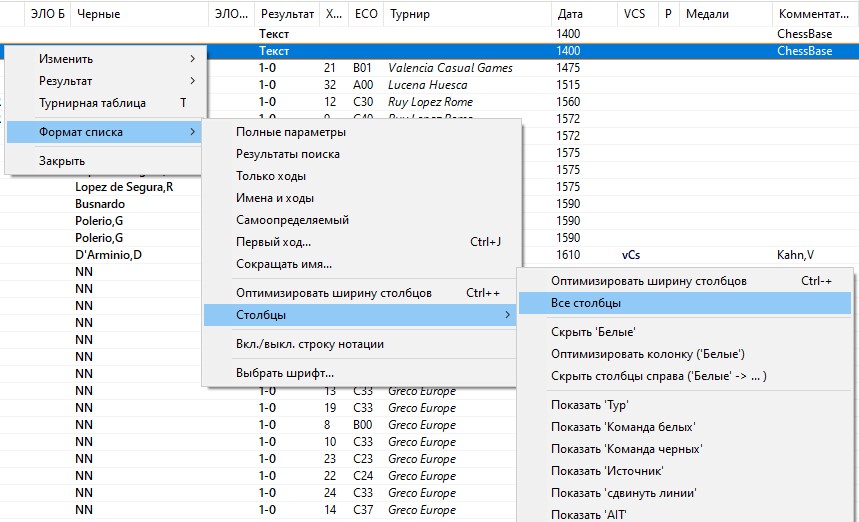Click Kahn,V commentator cell

(795, 255)
